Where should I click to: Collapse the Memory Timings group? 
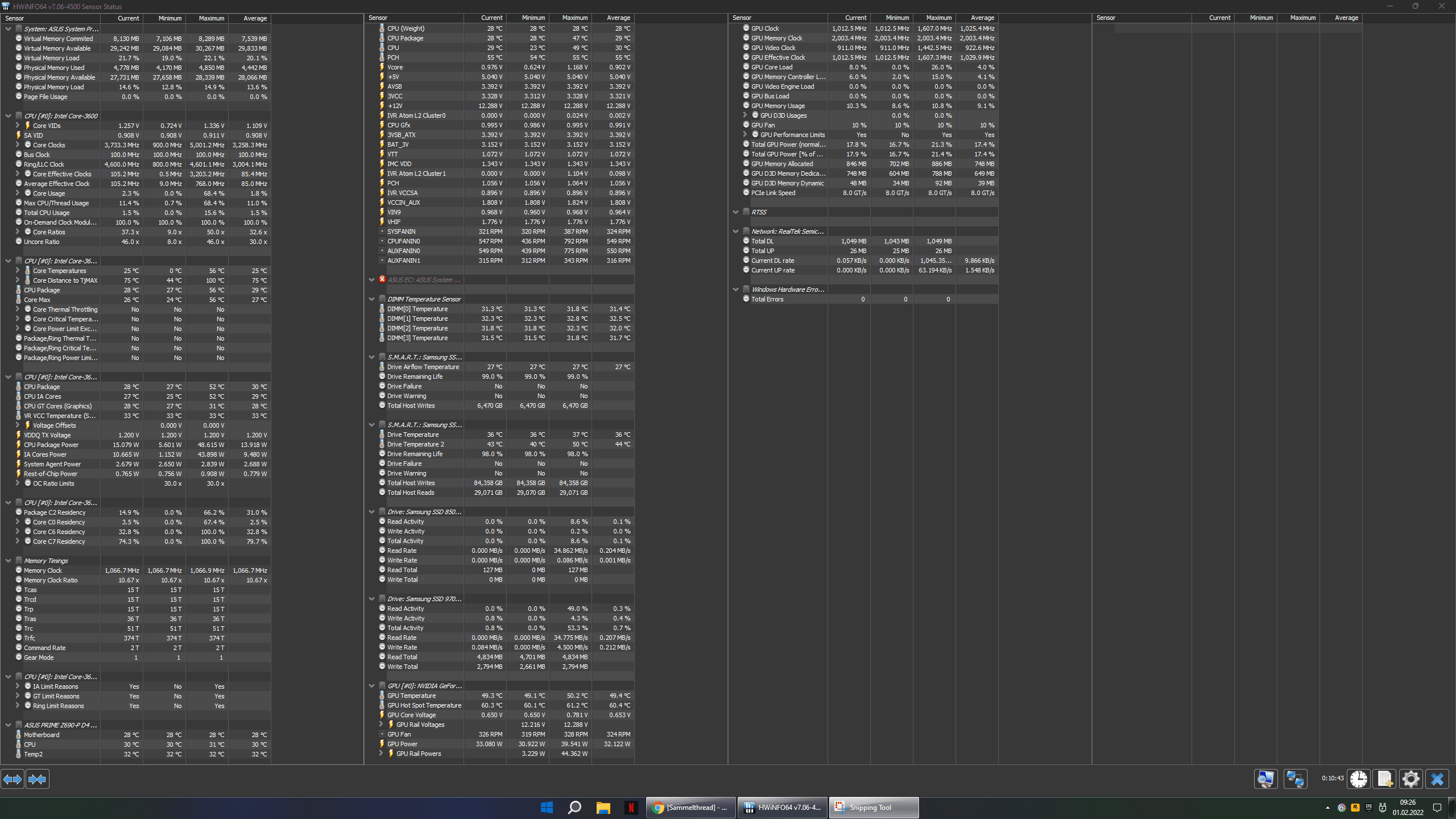click(x=8, y=561)
